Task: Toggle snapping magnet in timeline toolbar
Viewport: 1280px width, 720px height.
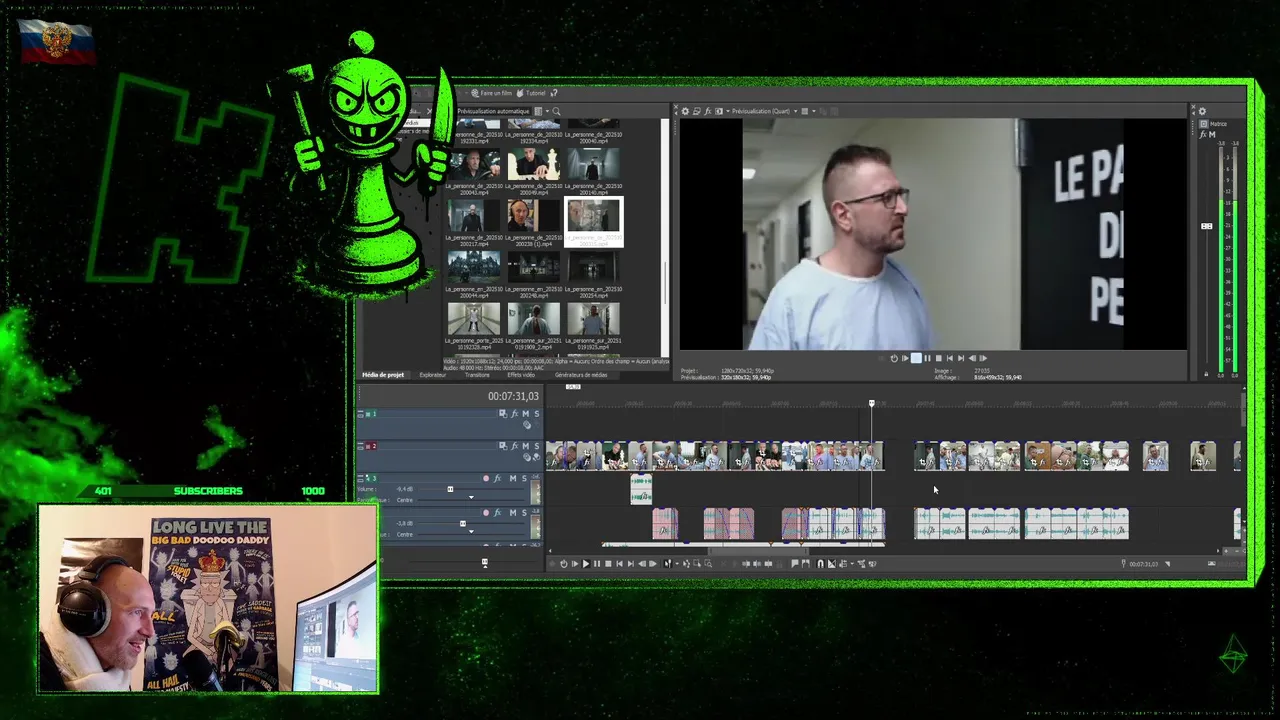Action: [x=820, y=563]
